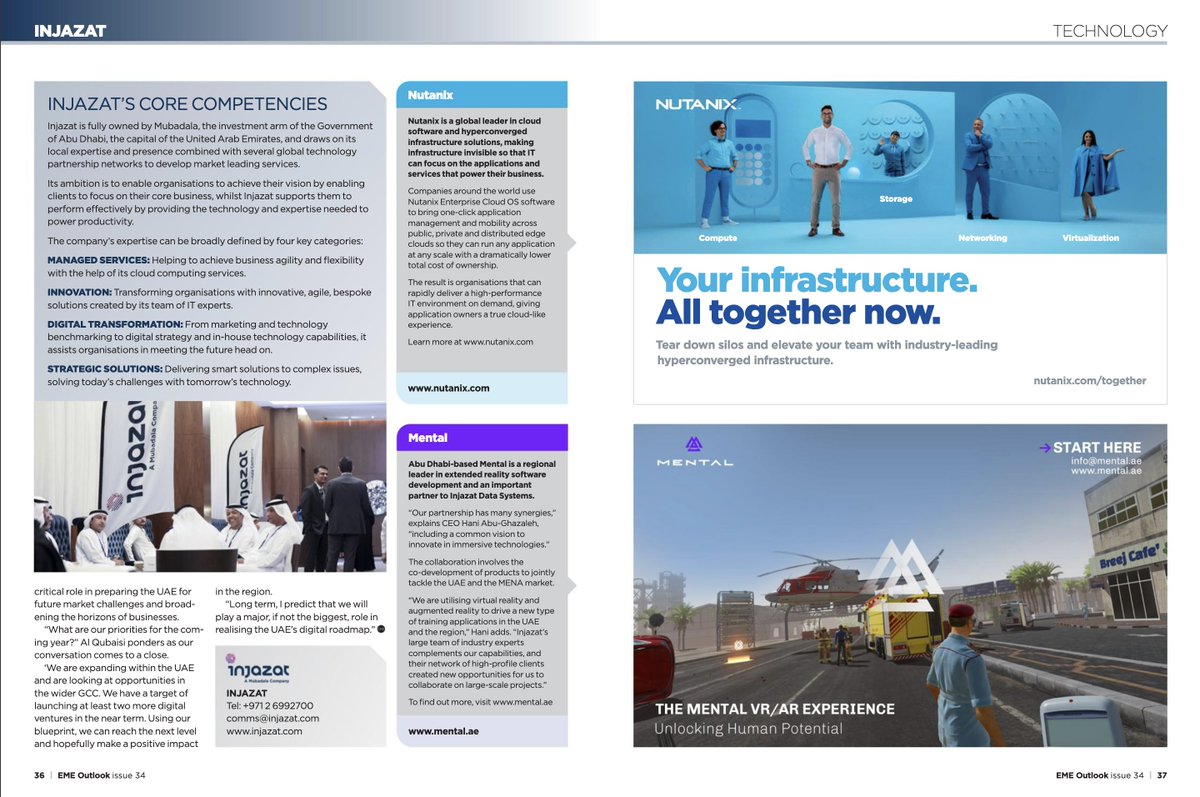Open www.mental.ae under START HERE
Screen dimensions: 1200x797
(1106, 471)
